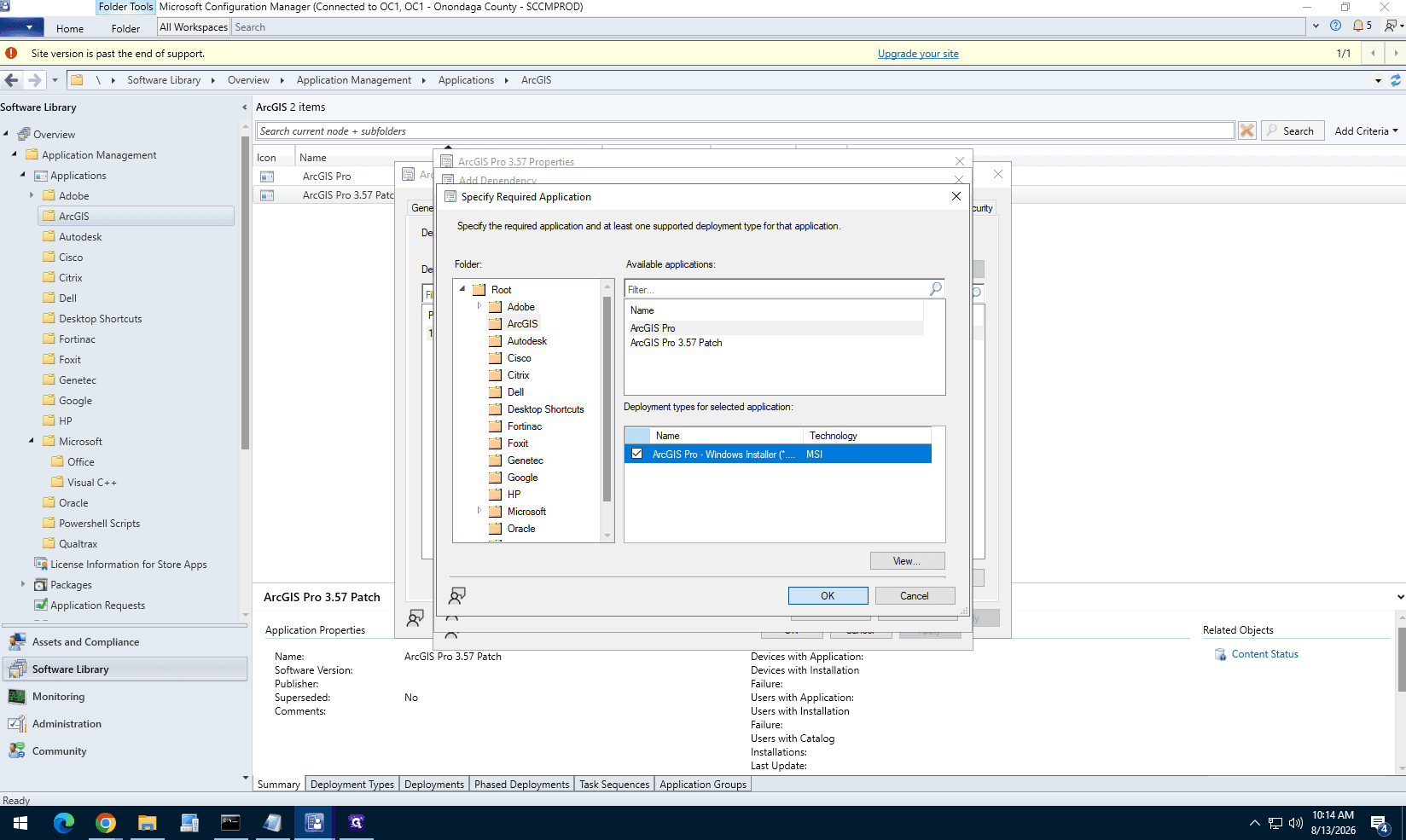Open the Home ribbon tab
This screenshot has height=840, width=1406.
click(70, 28)
